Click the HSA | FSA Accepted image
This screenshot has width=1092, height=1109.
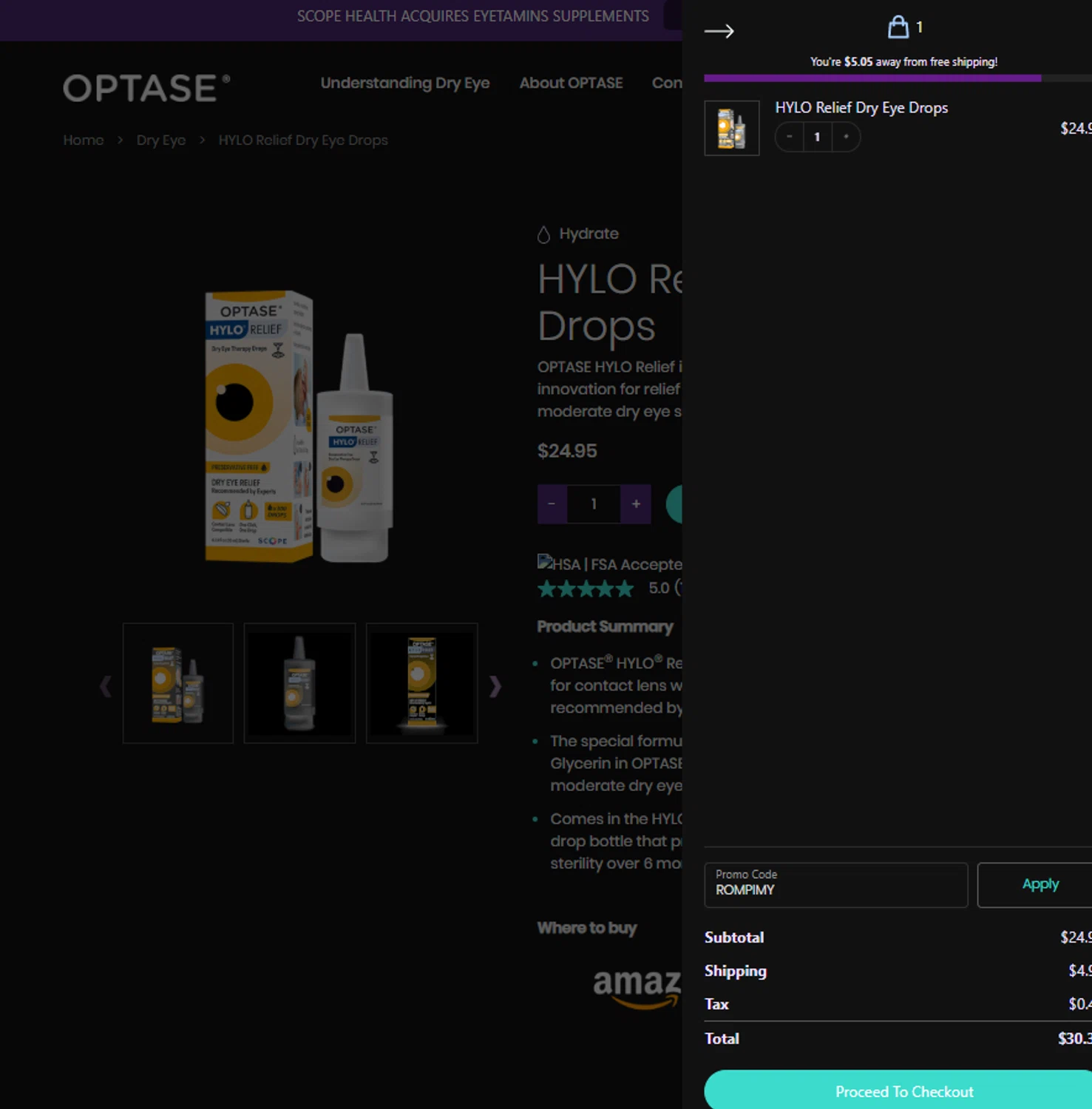[x=609, y=564]
